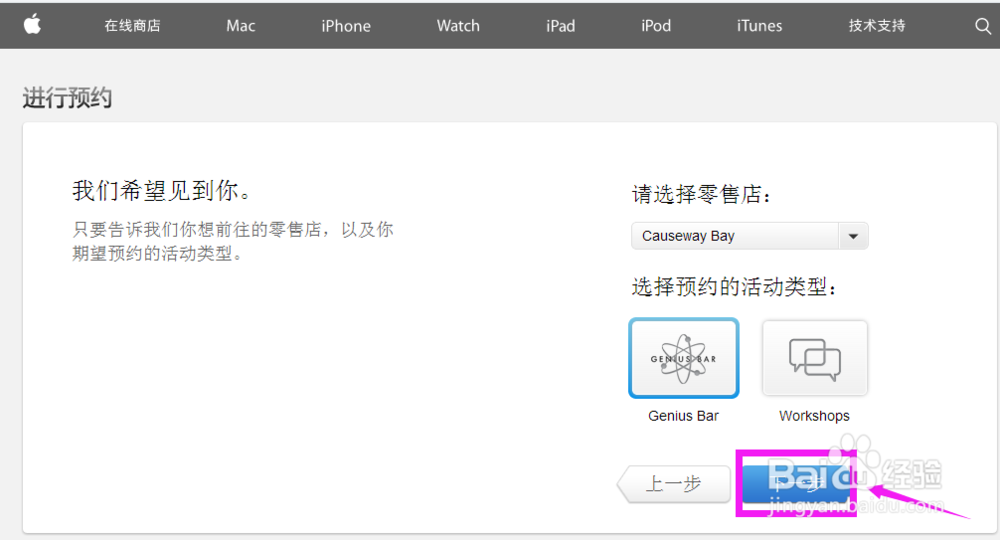
Task: Open the 技术支持 navigation item
Action: 877,26
